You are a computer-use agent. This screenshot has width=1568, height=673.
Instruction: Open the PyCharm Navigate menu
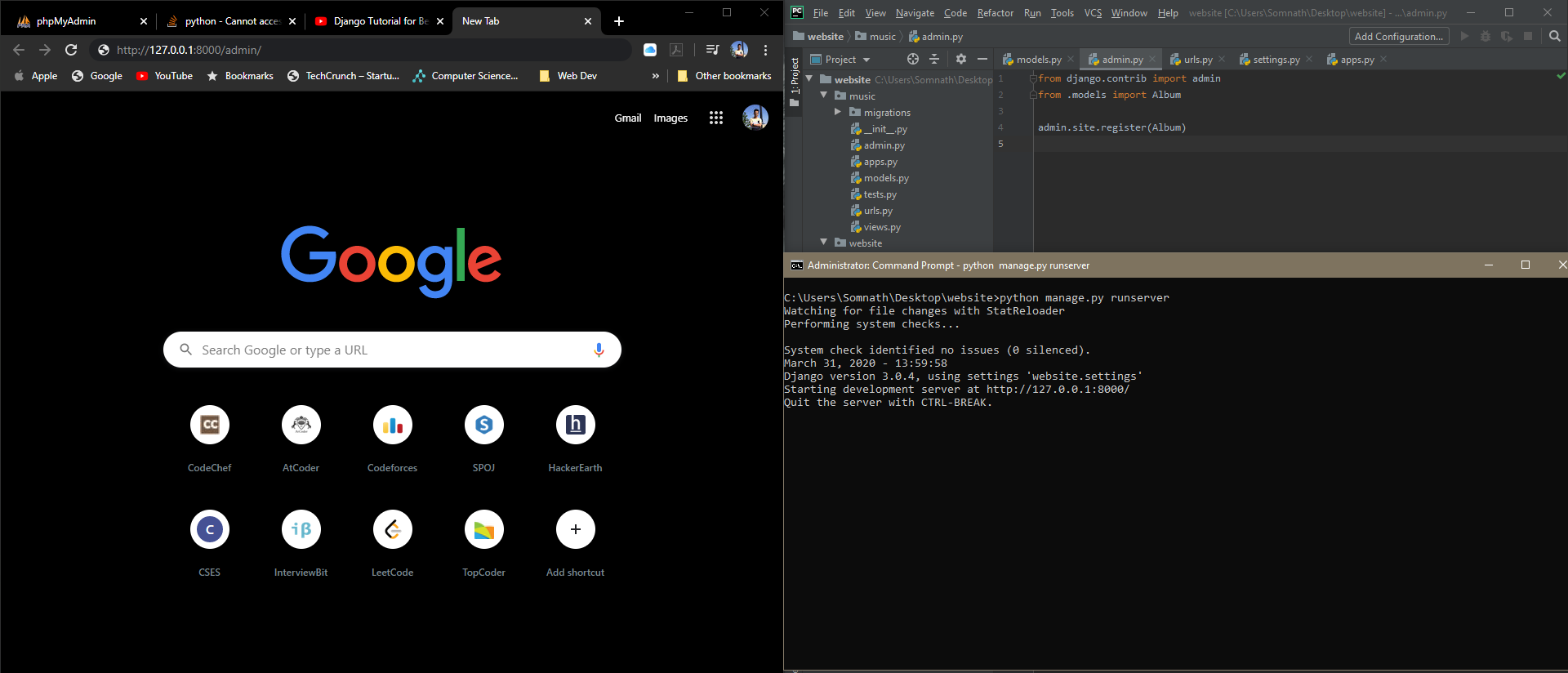915,13
